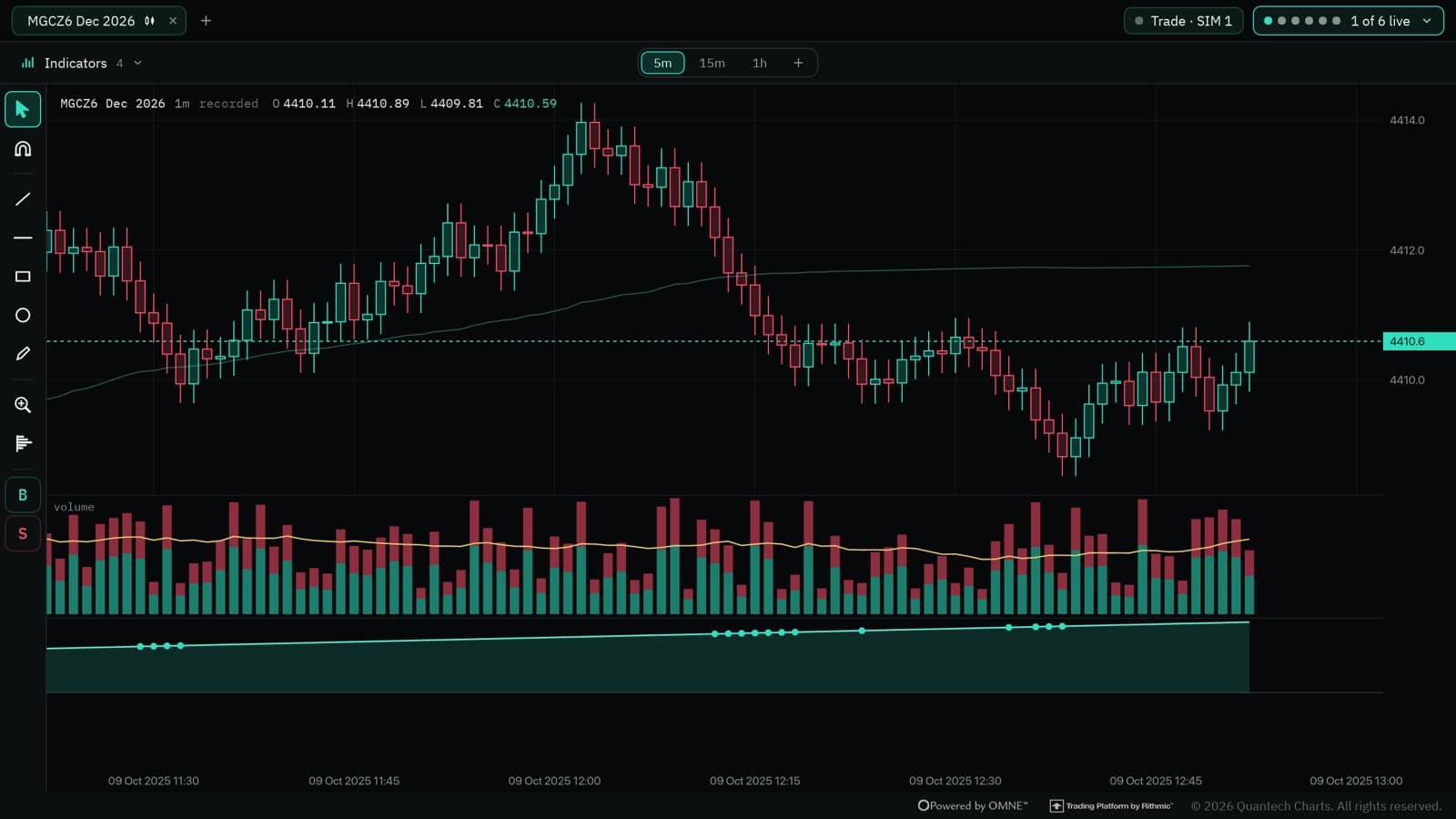Image resolution: width=1456 pixels, height=819 pixels.
Task: Click the 09 Oct 2025 12:00 time label
Action: (x=554, y=781)
